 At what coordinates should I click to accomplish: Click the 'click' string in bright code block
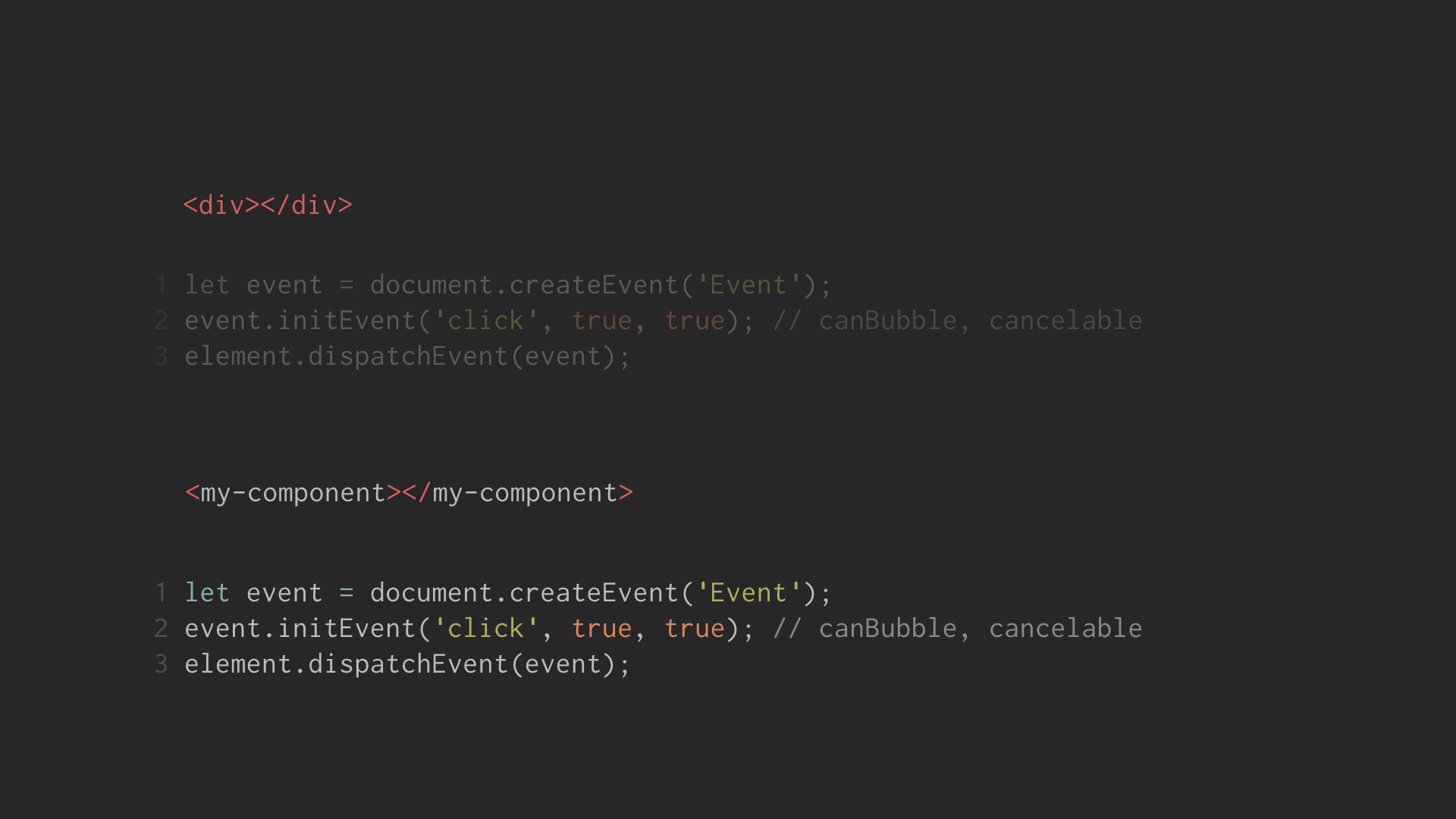point(485,629)
